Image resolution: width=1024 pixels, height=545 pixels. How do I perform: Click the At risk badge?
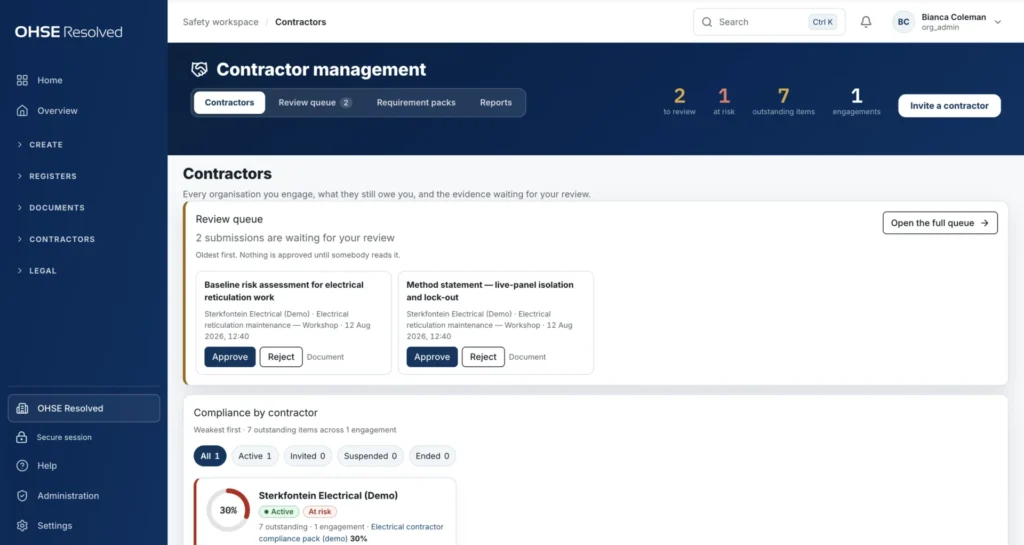(x=320, y=512)
